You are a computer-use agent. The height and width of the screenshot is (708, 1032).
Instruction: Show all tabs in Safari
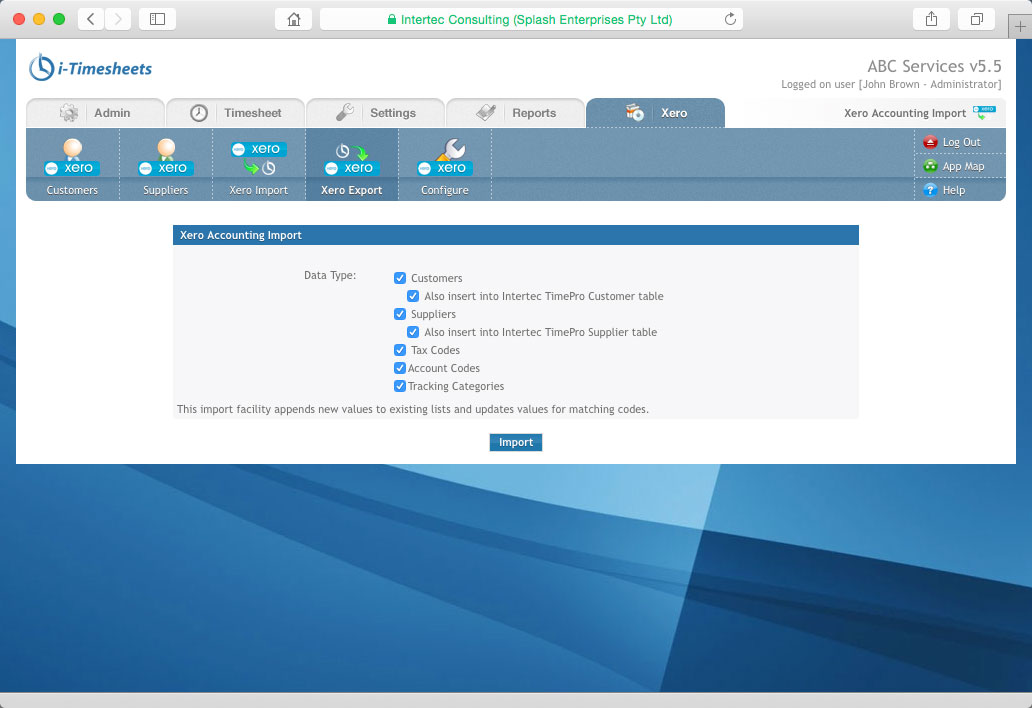pos(977,19)
